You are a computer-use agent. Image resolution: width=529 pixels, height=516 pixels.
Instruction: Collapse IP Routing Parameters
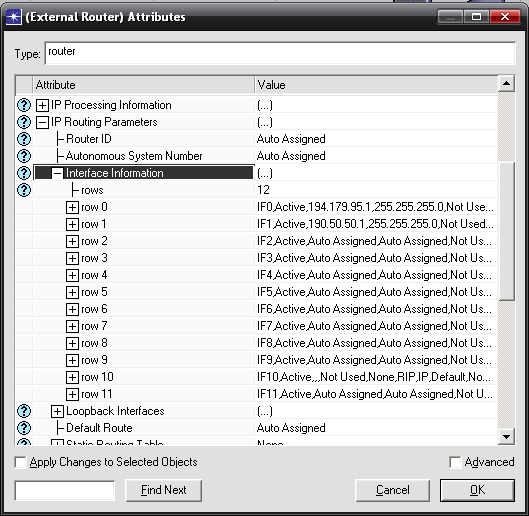click(x=42, y=122)
